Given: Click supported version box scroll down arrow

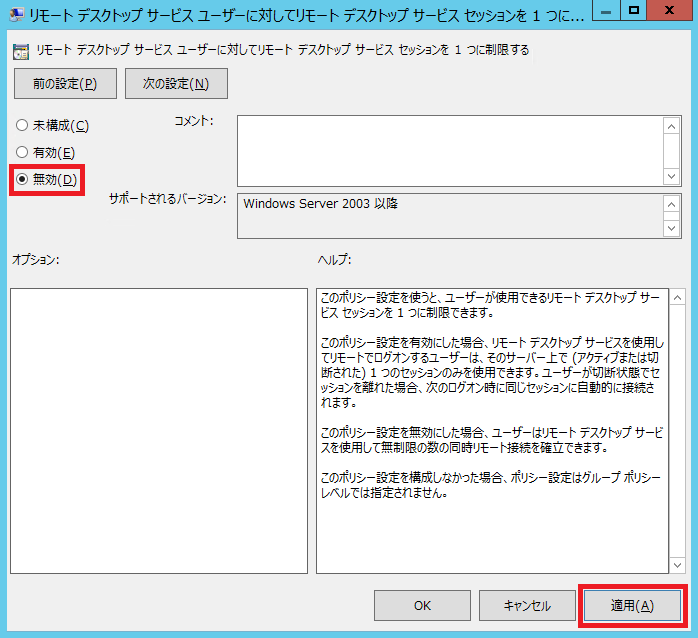Looking at the screenshot, I should point(671,228).
